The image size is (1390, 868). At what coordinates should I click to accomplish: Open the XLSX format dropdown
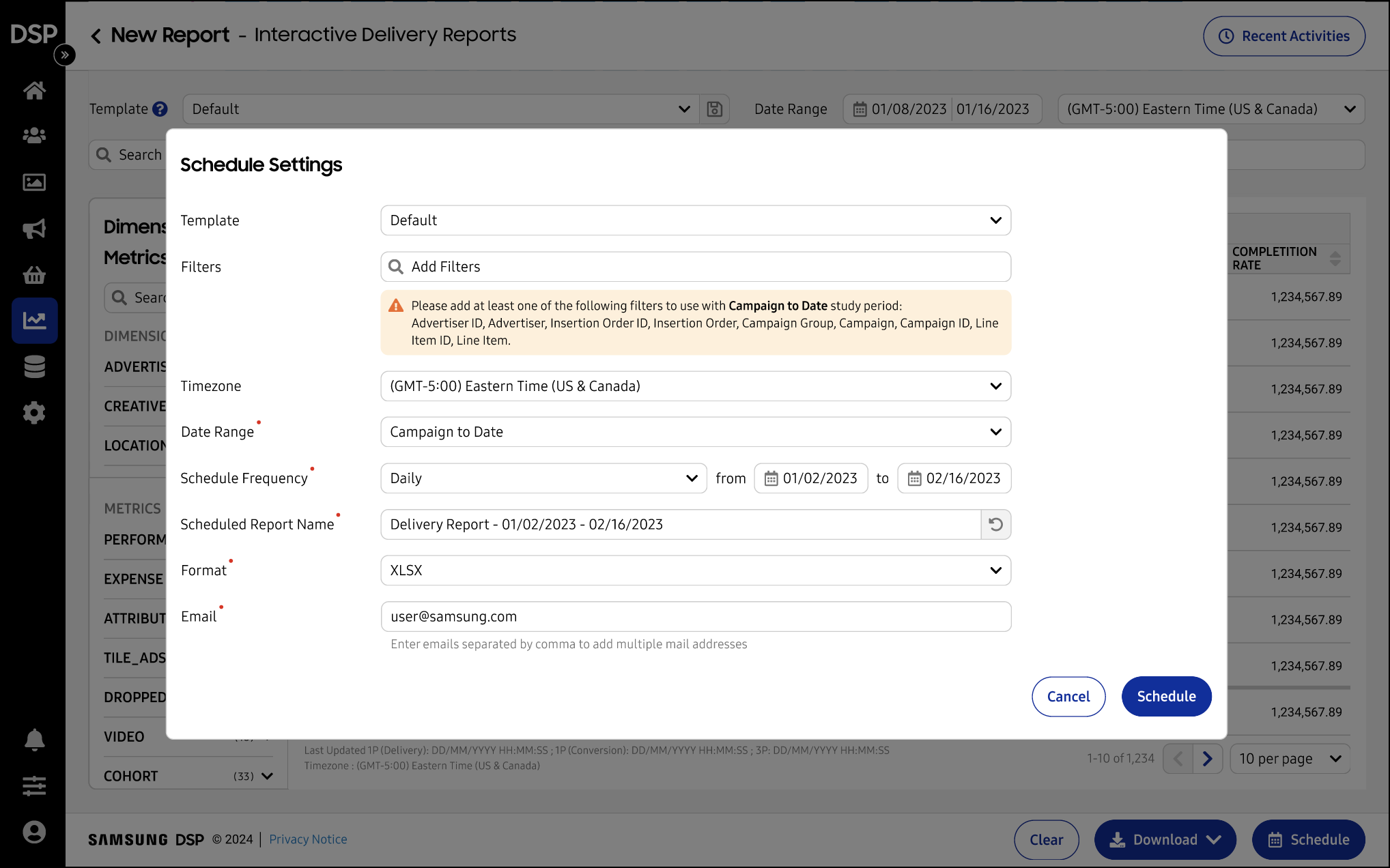[x=696, y=570]
